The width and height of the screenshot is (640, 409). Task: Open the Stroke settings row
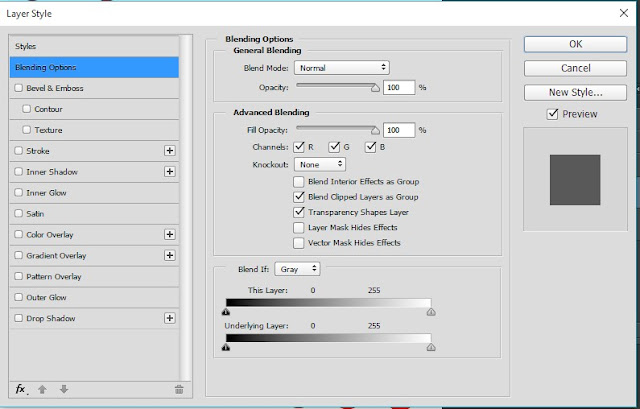(x=94, y=151)
